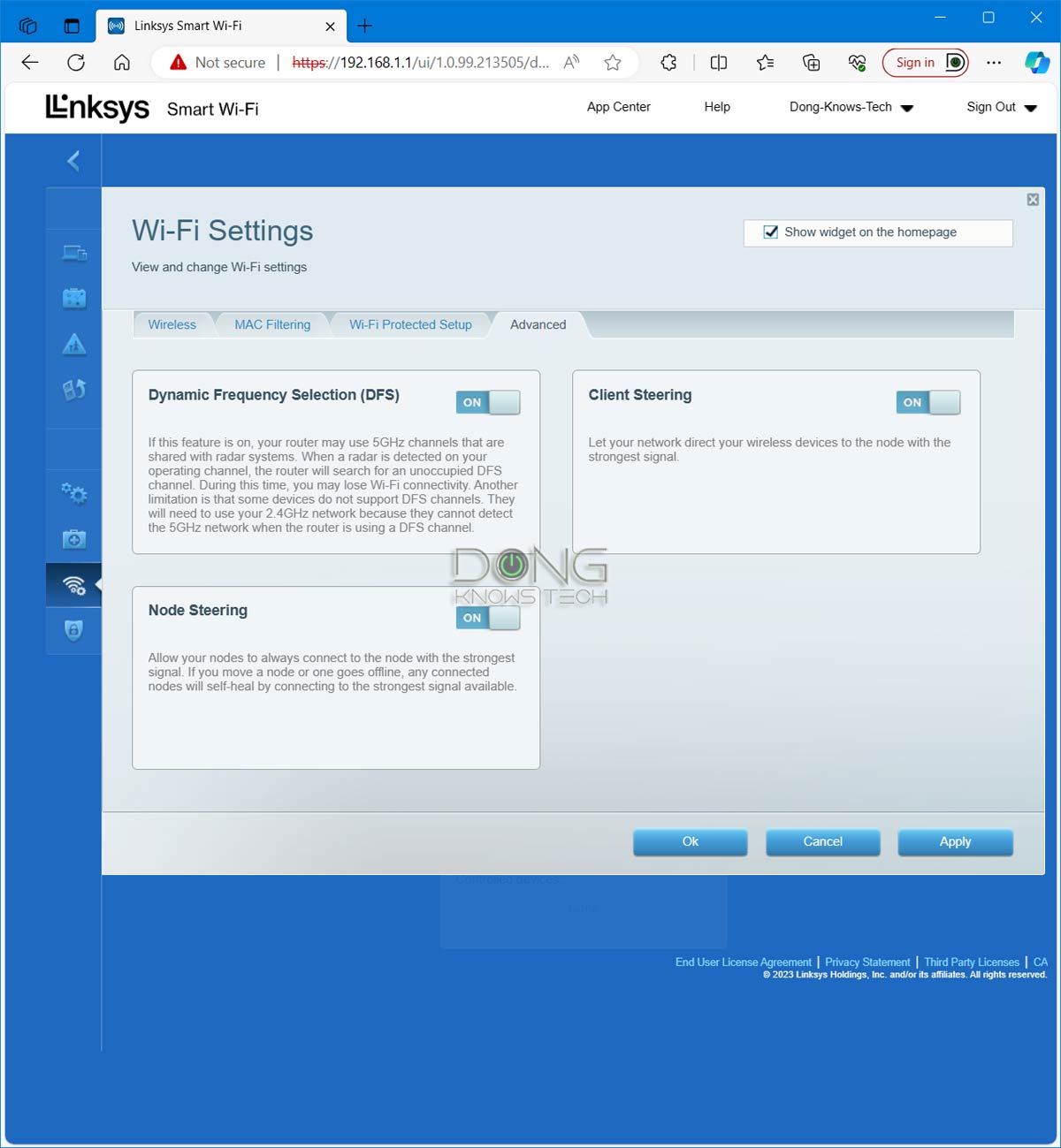
Task: Apply the Wi-Fi settings changes
Action: point(955,841)
